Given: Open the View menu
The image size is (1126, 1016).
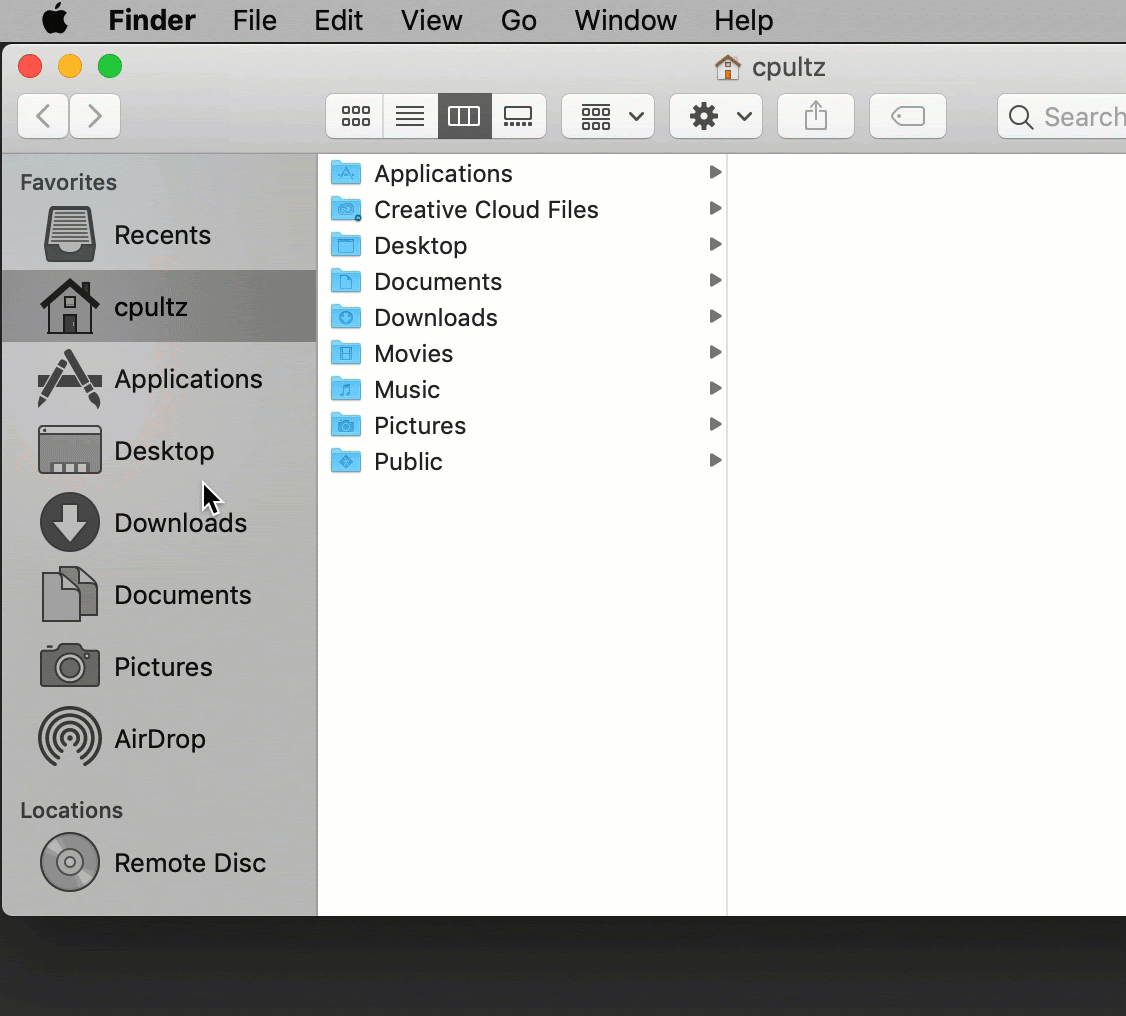Looking at the screenshot, I should point(431,20).
